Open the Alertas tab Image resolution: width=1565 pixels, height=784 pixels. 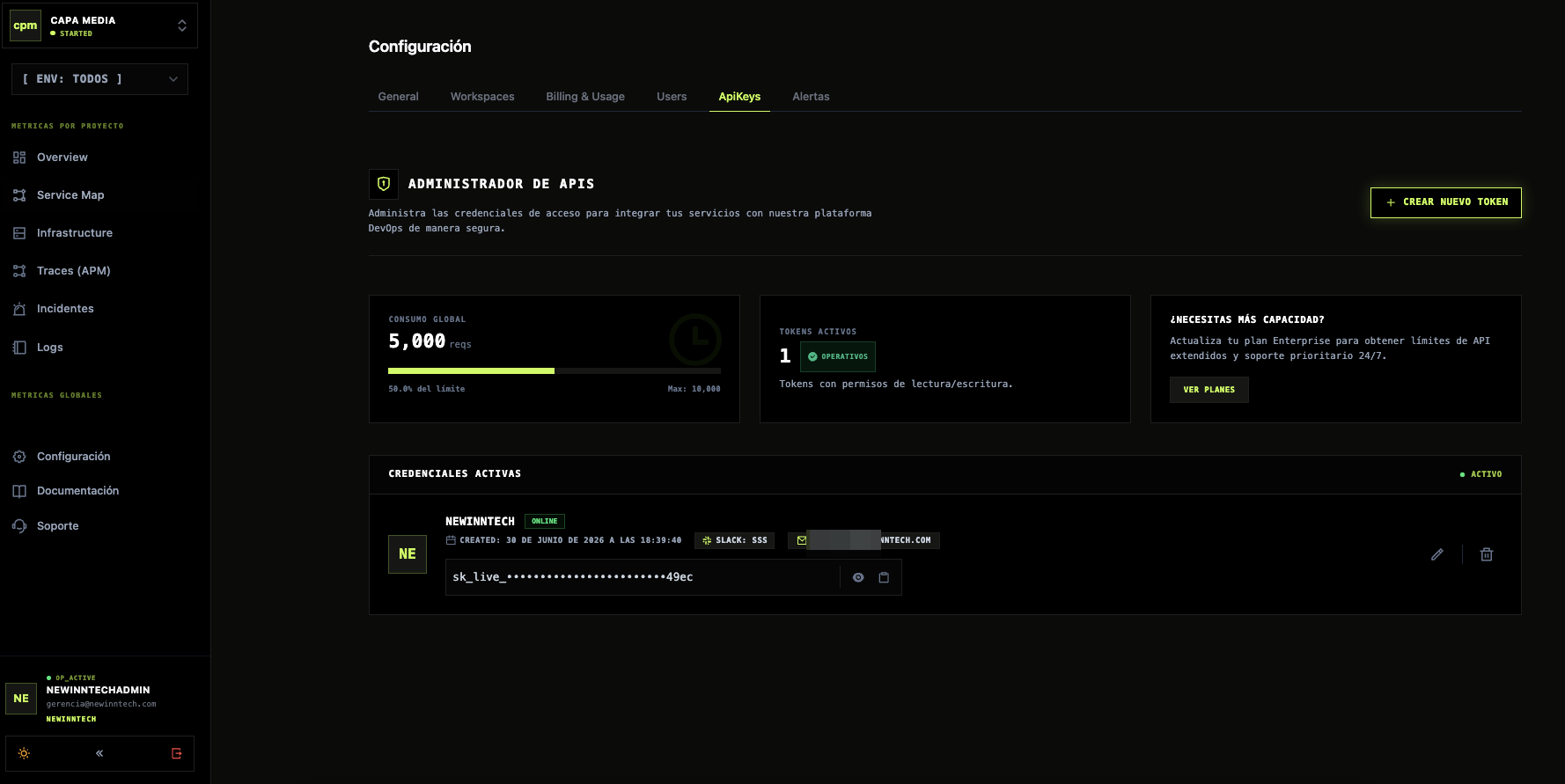(811, 97)
